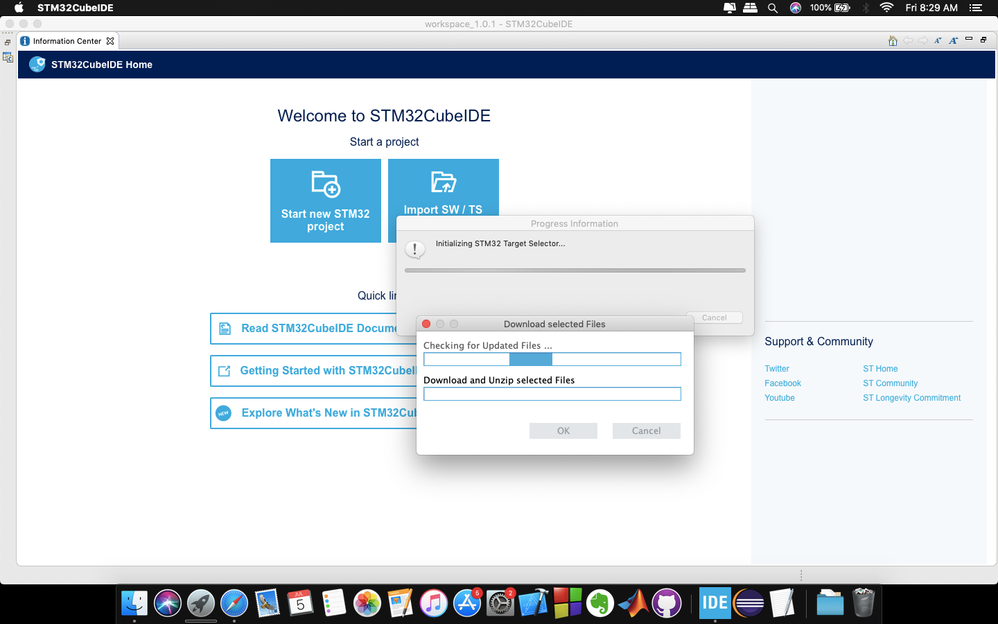Screen dimensions: 998x624
Task: Open Explore What's New in STM32CubeIDE link
Action: pyautogui.click(x=313, y=413)
